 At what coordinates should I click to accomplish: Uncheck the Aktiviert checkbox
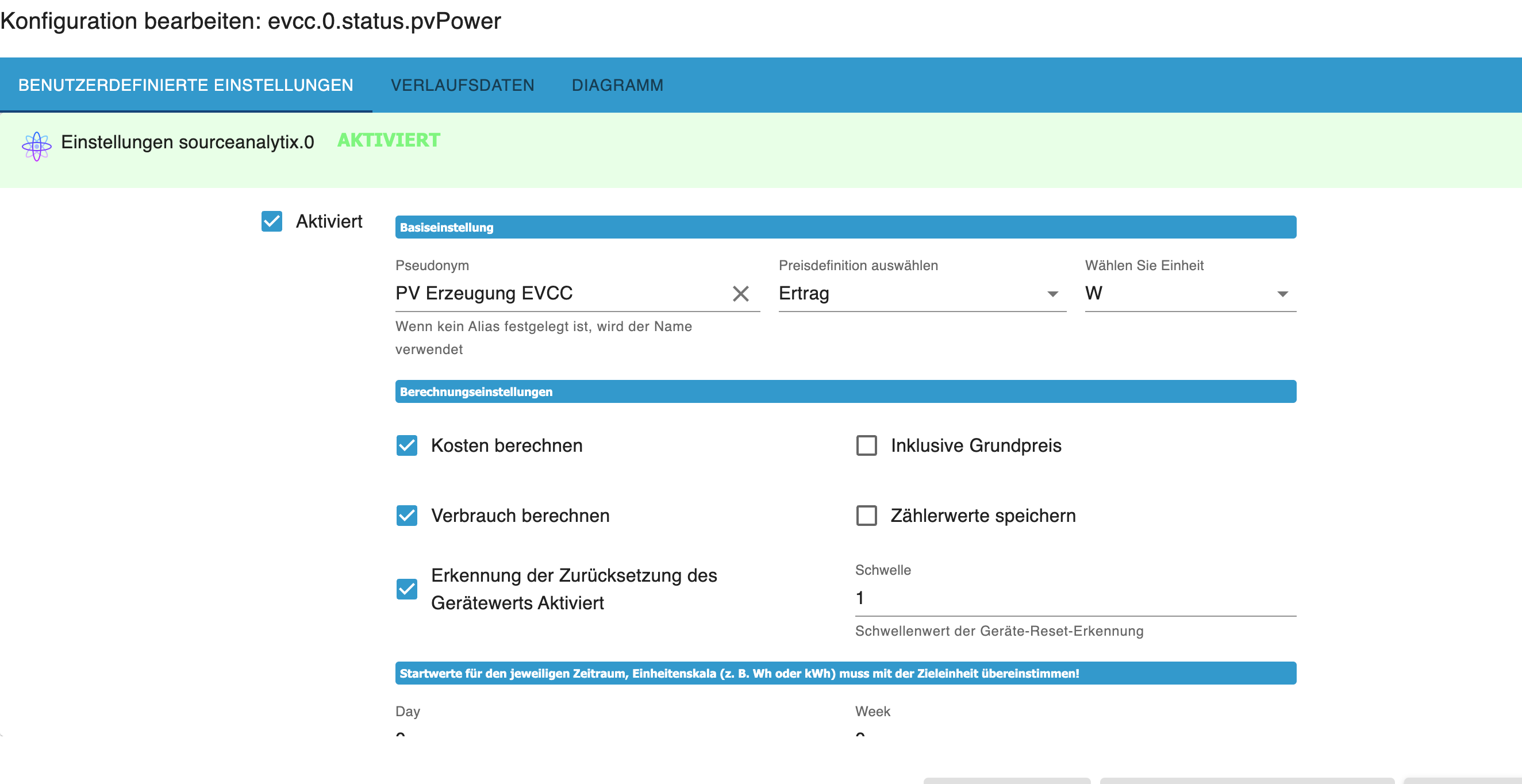(272, 221)
